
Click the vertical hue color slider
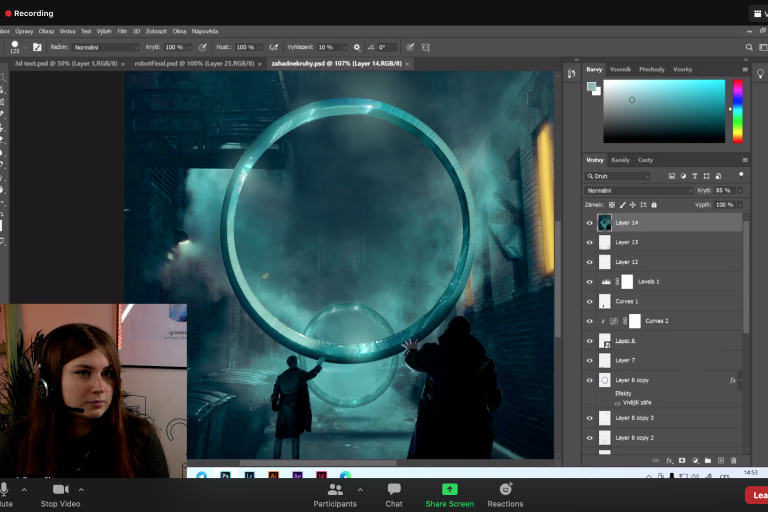tap(738, 111)
